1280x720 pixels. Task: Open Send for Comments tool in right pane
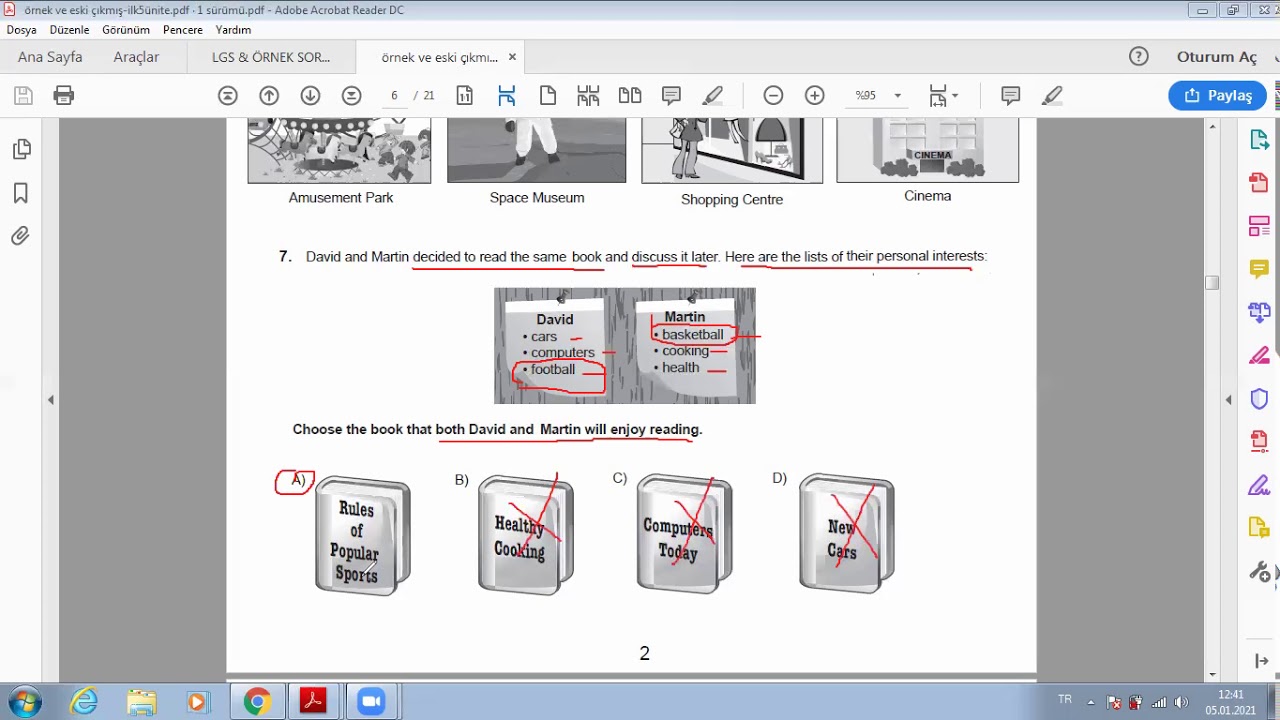(x=1259, y=528)
